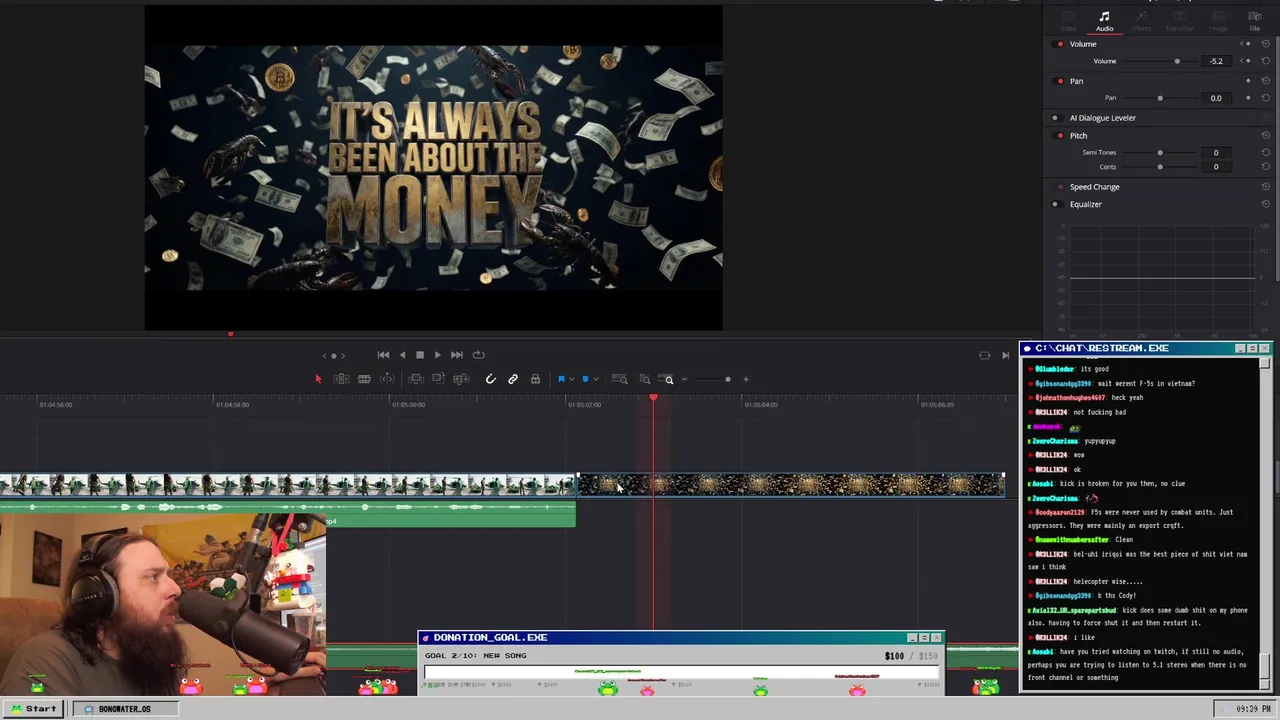This screenshot has width=1280, height=720.
Task: Click the BONGWATER_OS taskbar item
Action: click(x=124, y=709)
